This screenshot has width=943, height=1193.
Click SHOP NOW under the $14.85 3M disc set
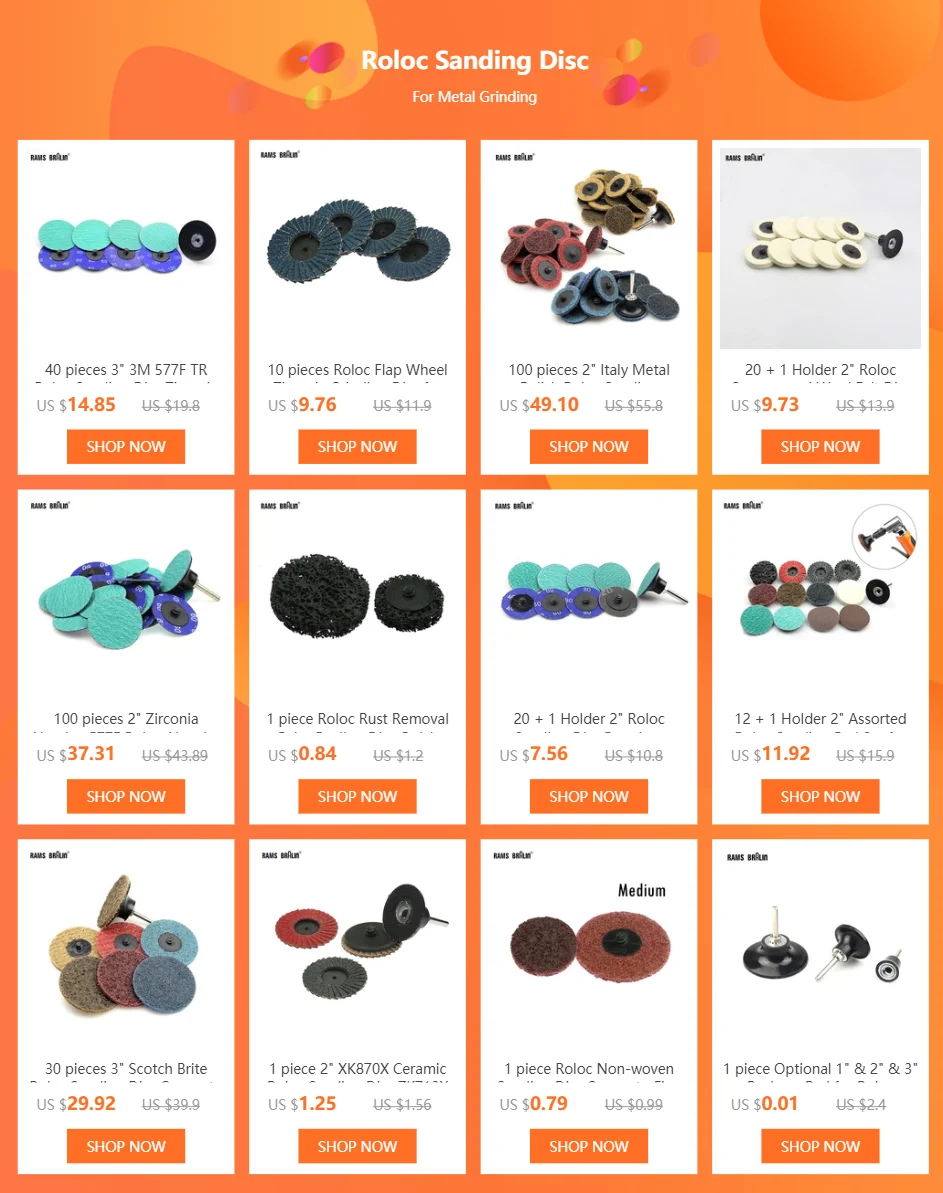pos(126,447)
